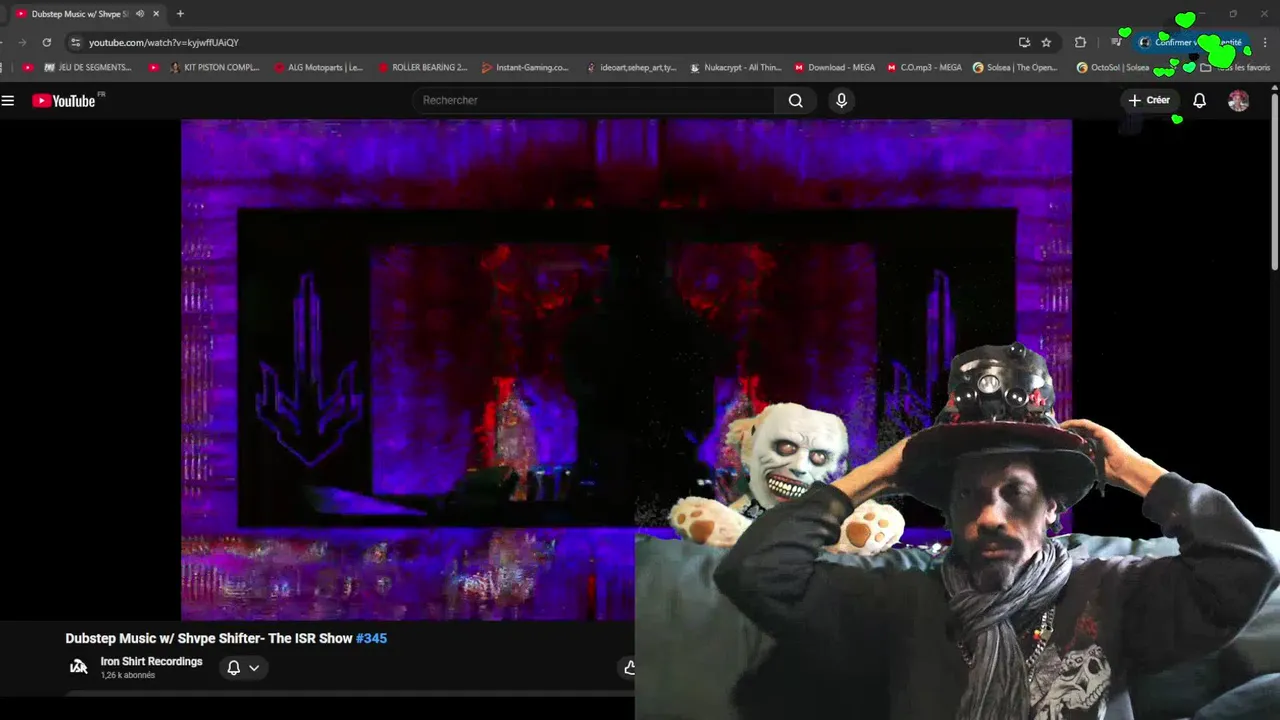The width and height of the screenshot is (1280, 720).
Task: Open C.O.mp3 - MEGA bookmark
Action: [924, 68]
